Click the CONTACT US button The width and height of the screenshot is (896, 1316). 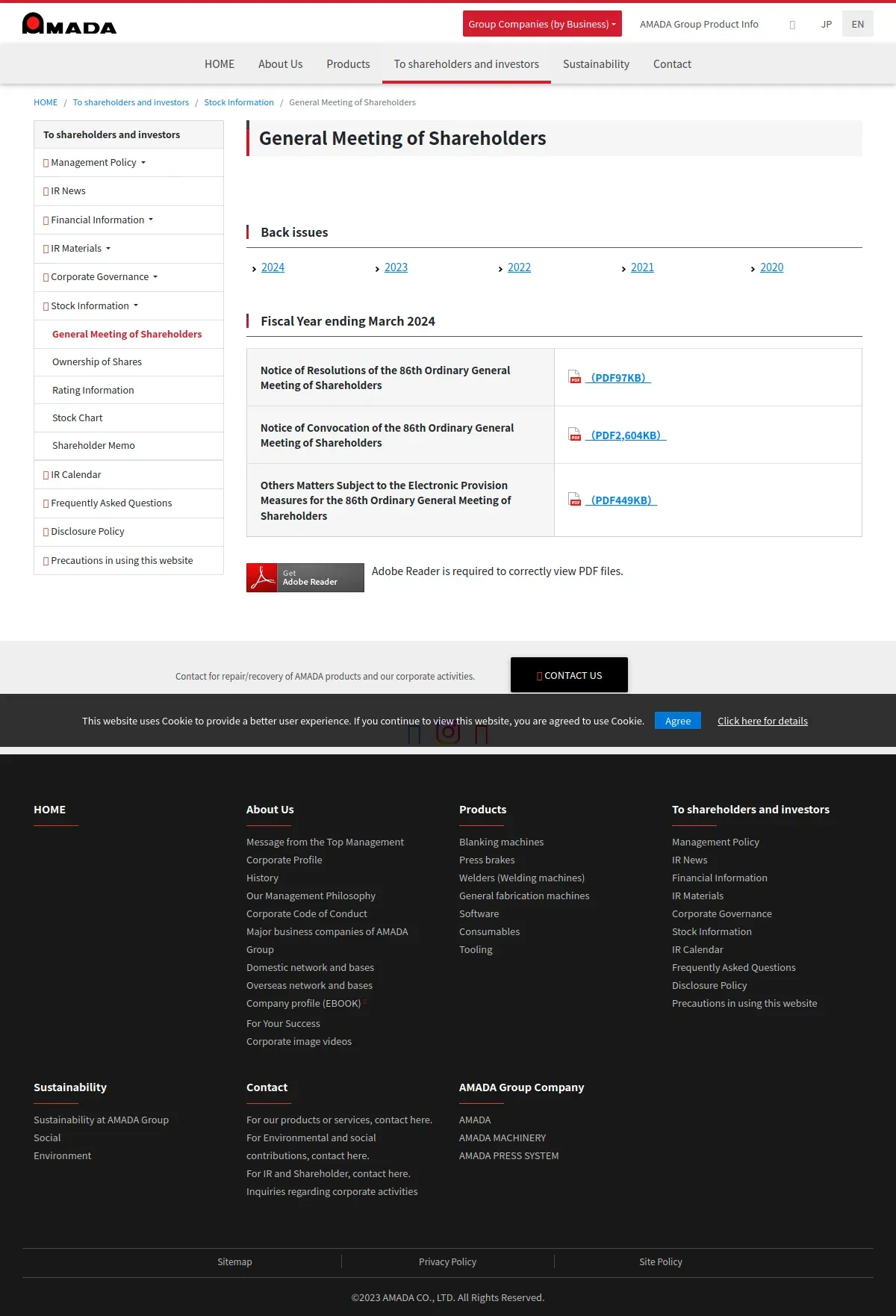coord(569,675)
